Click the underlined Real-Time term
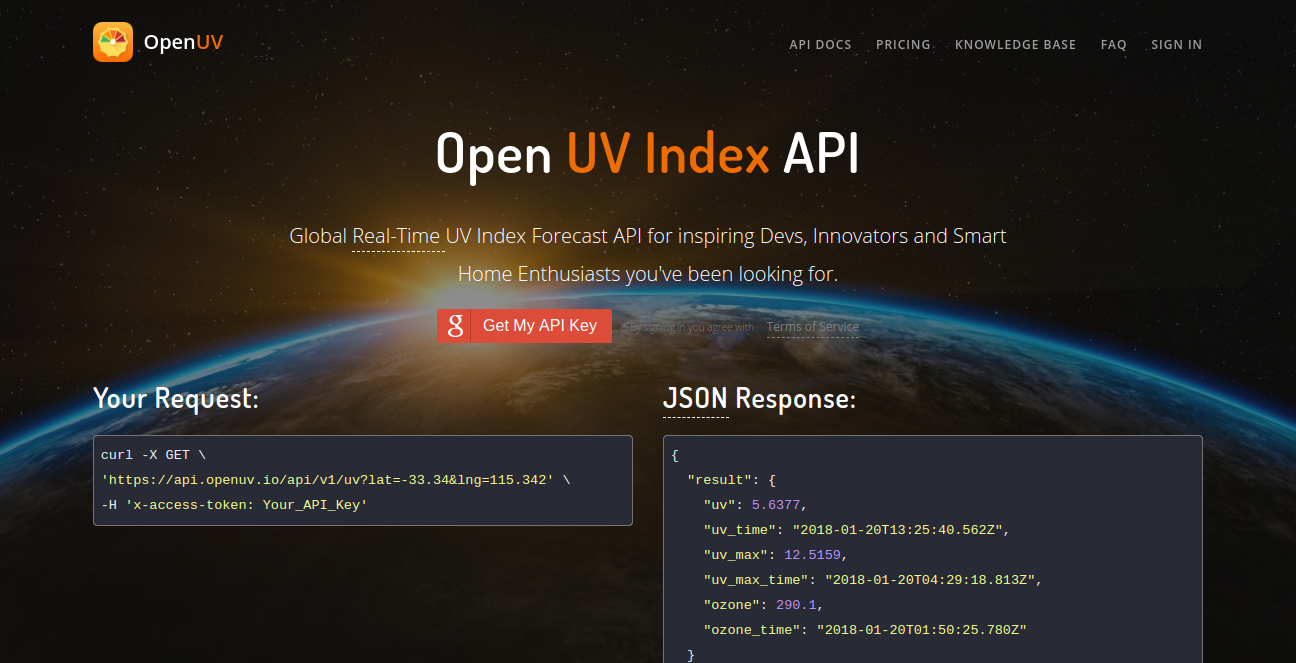 pyautogui.click(x=398, y=237)
